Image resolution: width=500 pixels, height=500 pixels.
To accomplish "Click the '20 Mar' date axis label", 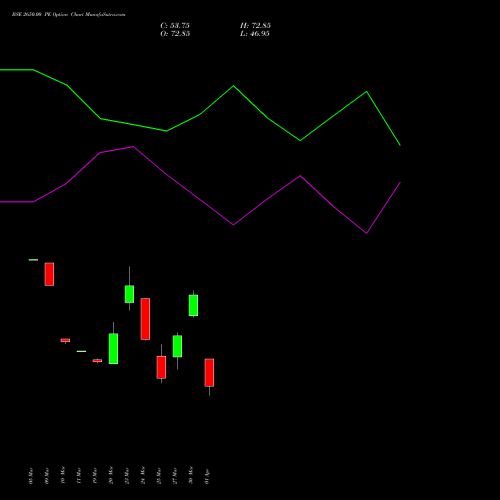I will [111, 475].
